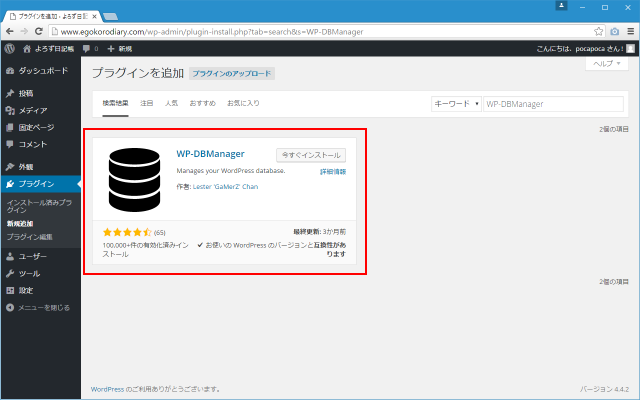Select the 検索結果 tab
The image size is (640, 400).
tap(116, 103)
